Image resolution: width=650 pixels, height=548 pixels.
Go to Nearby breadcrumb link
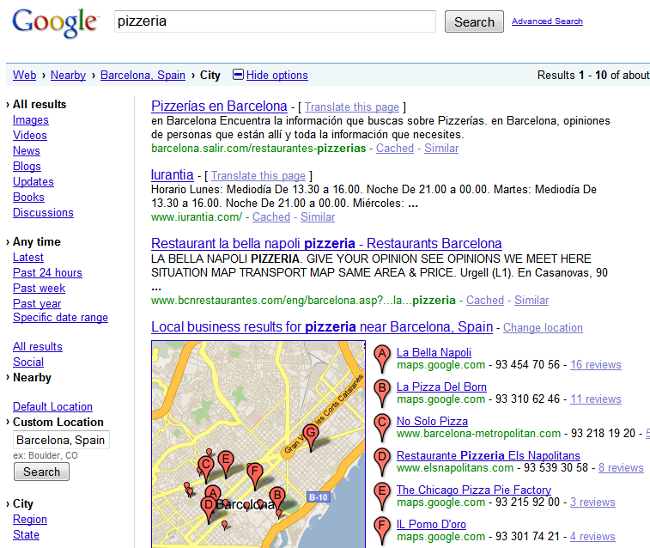point(68,75)
